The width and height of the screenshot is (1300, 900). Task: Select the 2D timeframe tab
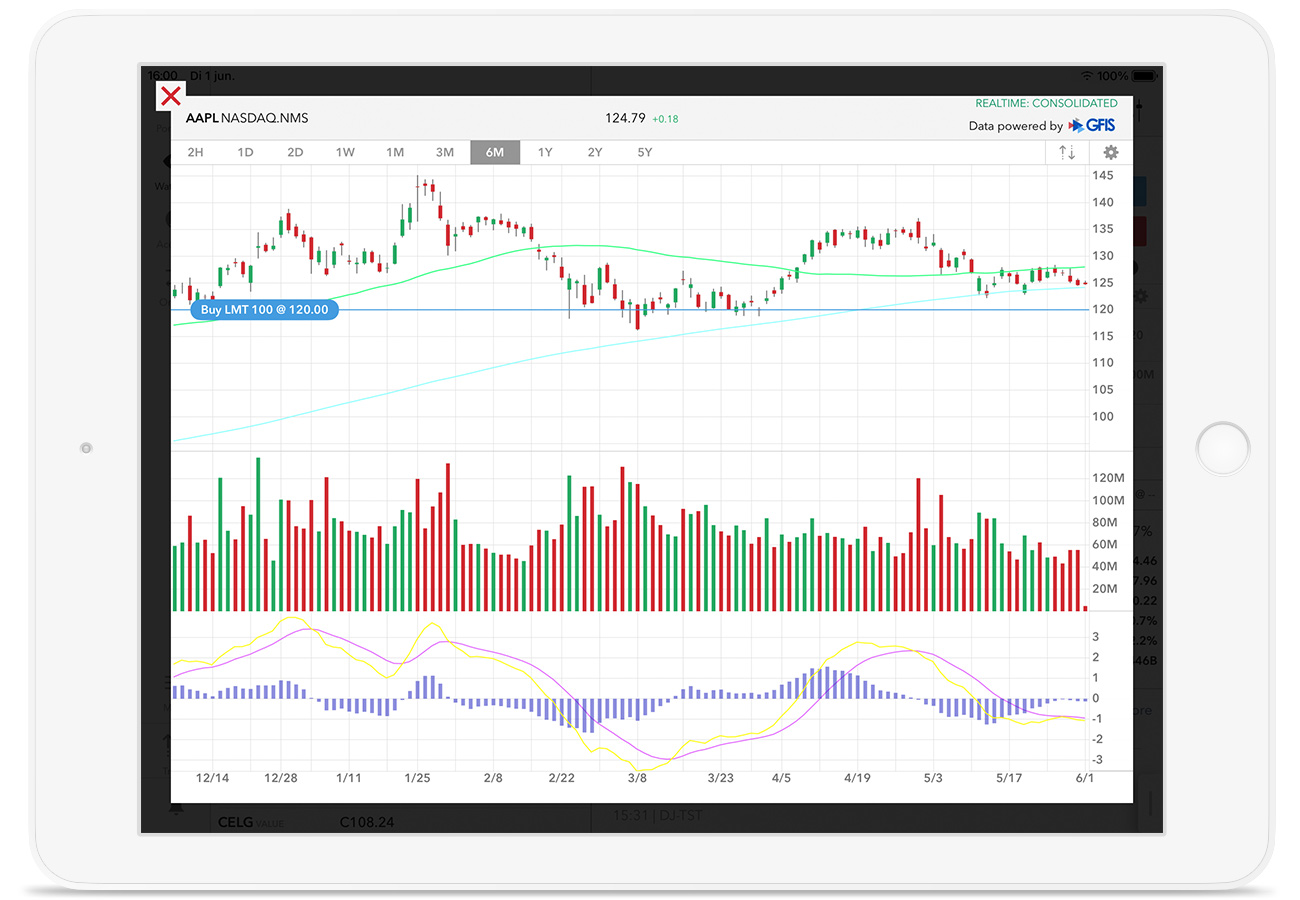tap(295, 152)
